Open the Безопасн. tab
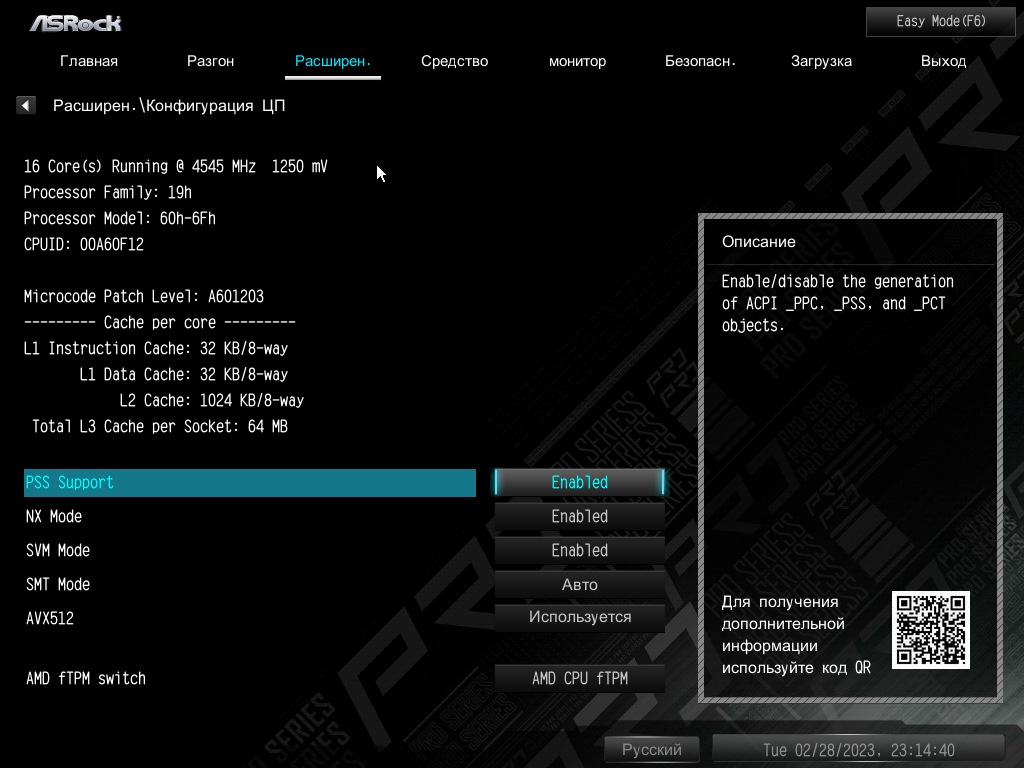The image size is (1024, 768). (700, 61)
